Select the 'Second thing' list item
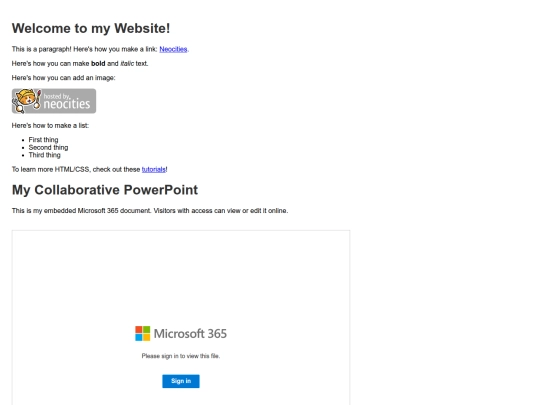Screen dimensions: 540x405 48,147
